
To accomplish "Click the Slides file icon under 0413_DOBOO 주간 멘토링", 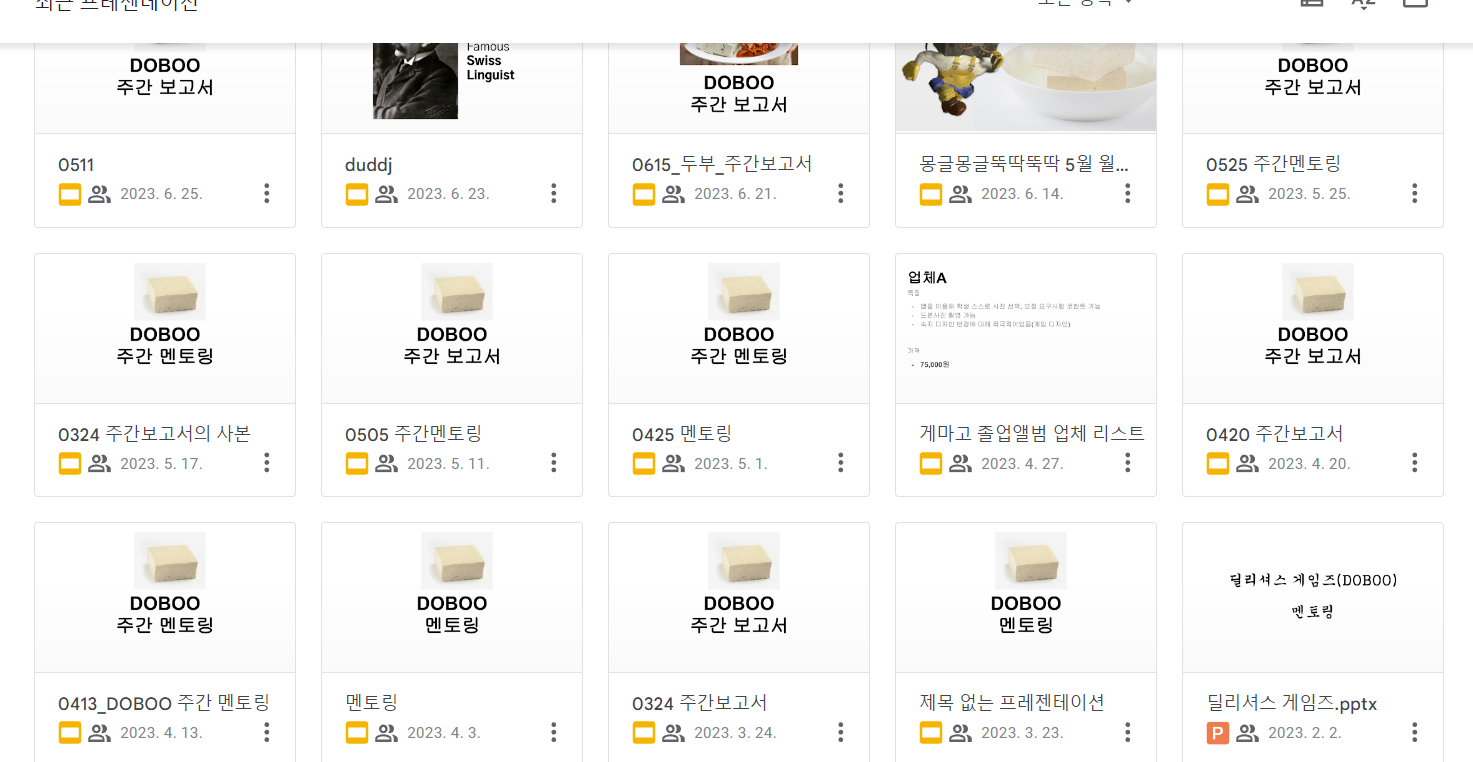I will point(69,733).
